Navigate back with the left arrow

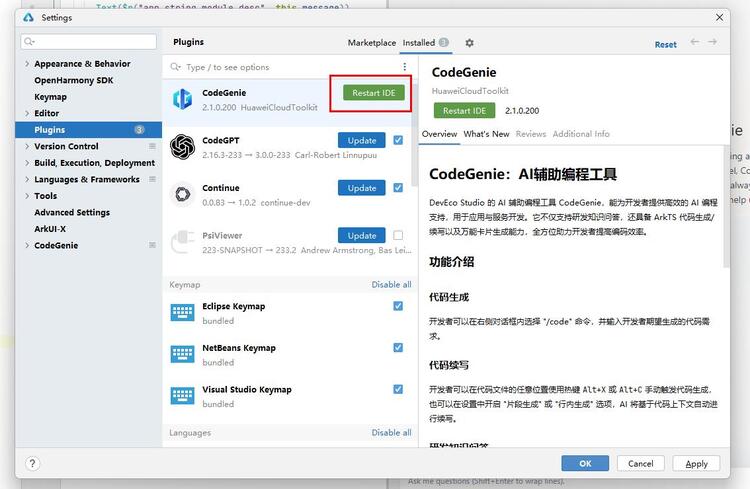tap(695, 42)
